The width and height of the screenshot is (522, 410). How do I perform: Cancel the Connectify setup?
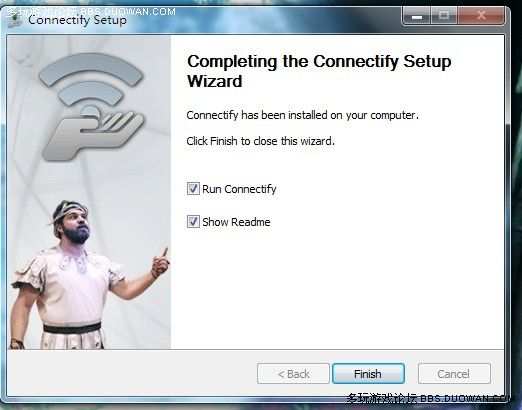(x=454, y=374)
